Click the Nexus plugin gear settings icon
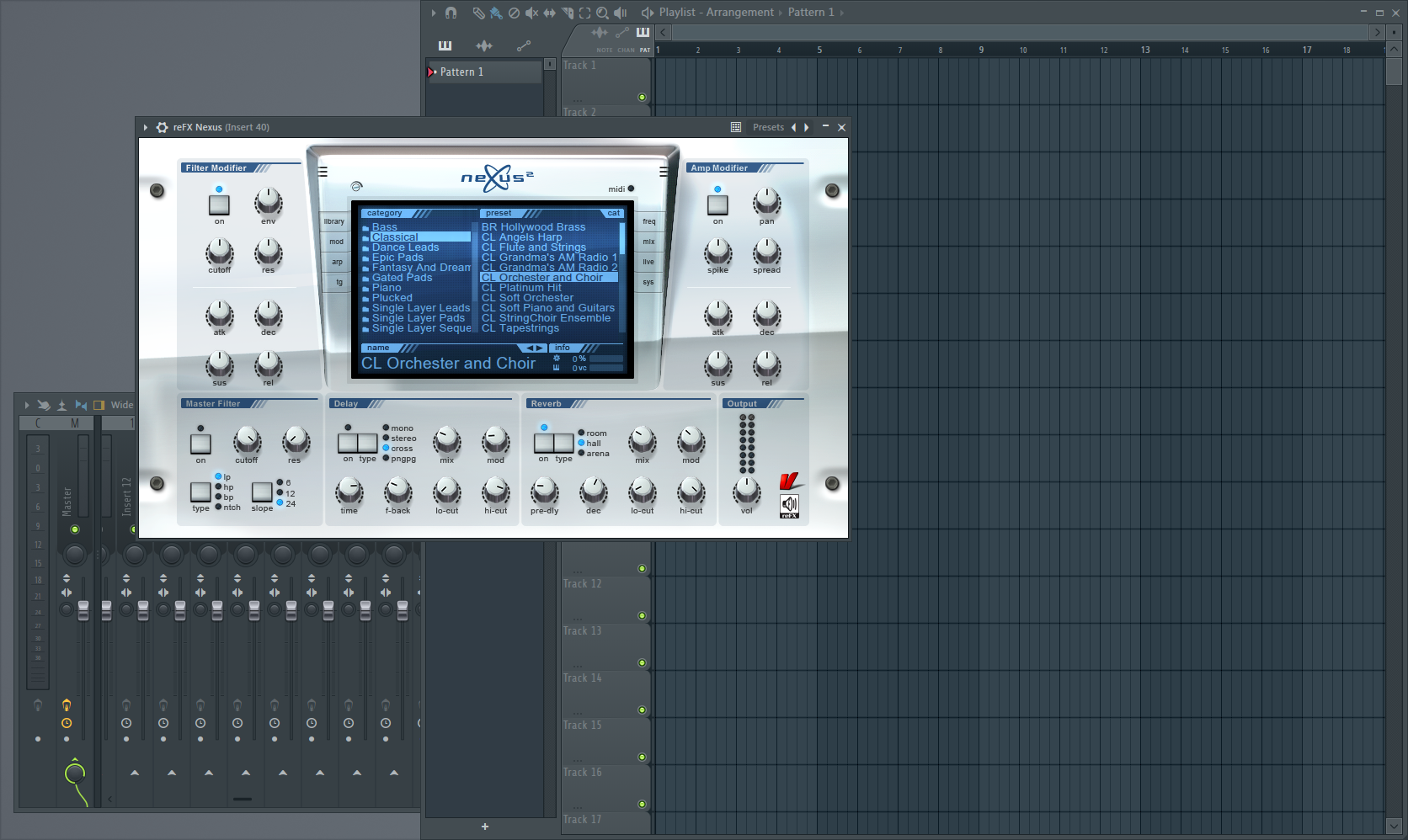The image size is (1408, 840). click(162, 127)
